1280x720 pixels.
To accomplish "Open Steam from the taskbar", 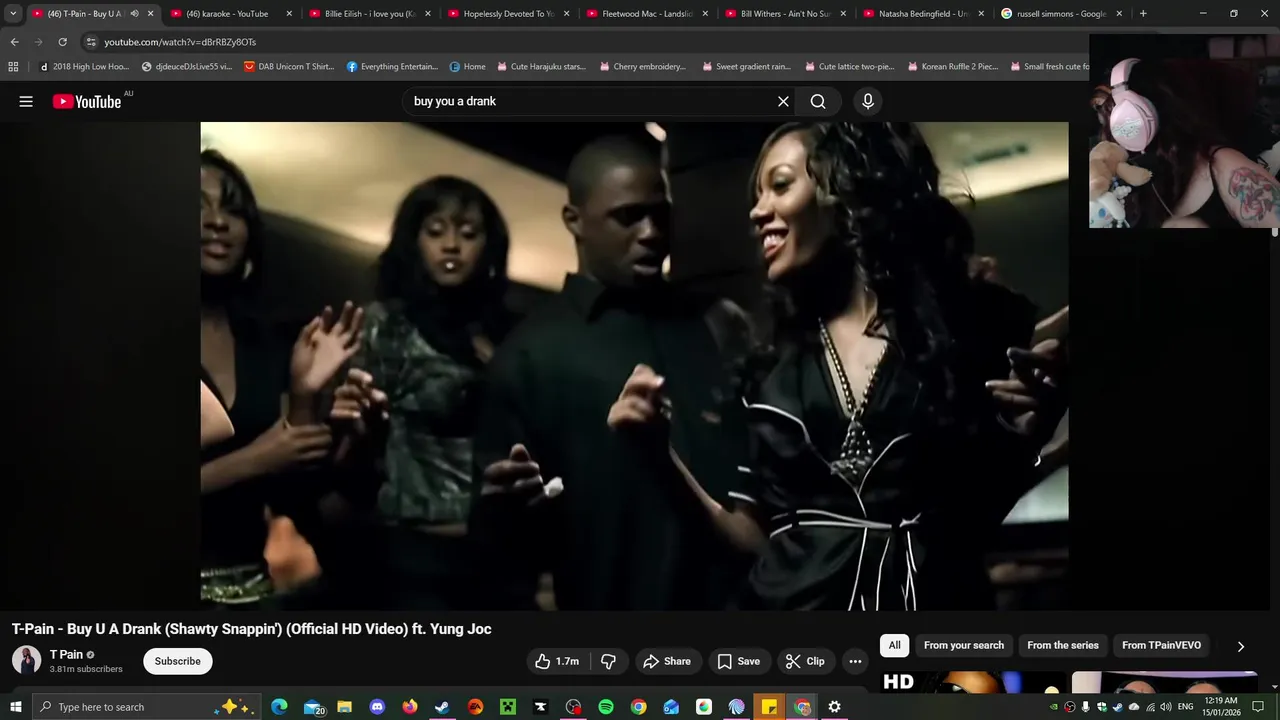I will (442, 707).
